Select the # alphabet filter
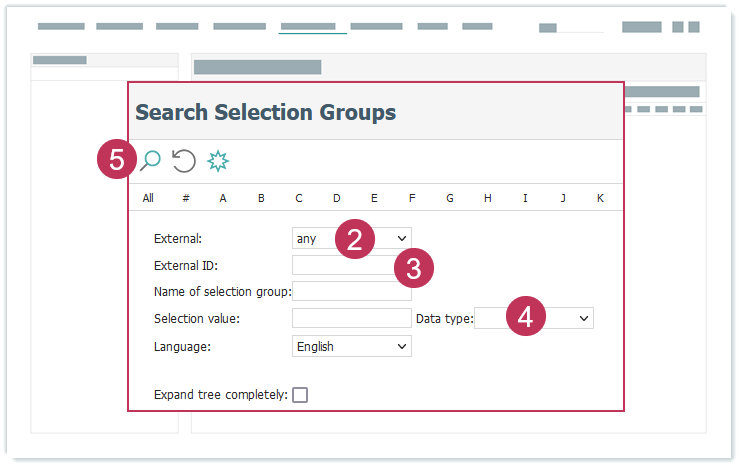The image size is (741, 468). pos(186,198)
